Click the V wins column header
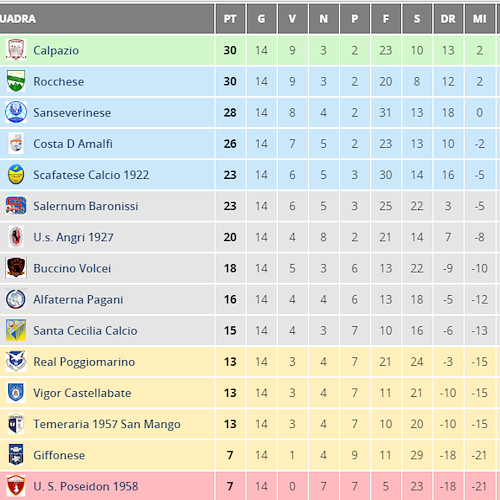The height and width of the screenshot is (500, 500). 292,19
